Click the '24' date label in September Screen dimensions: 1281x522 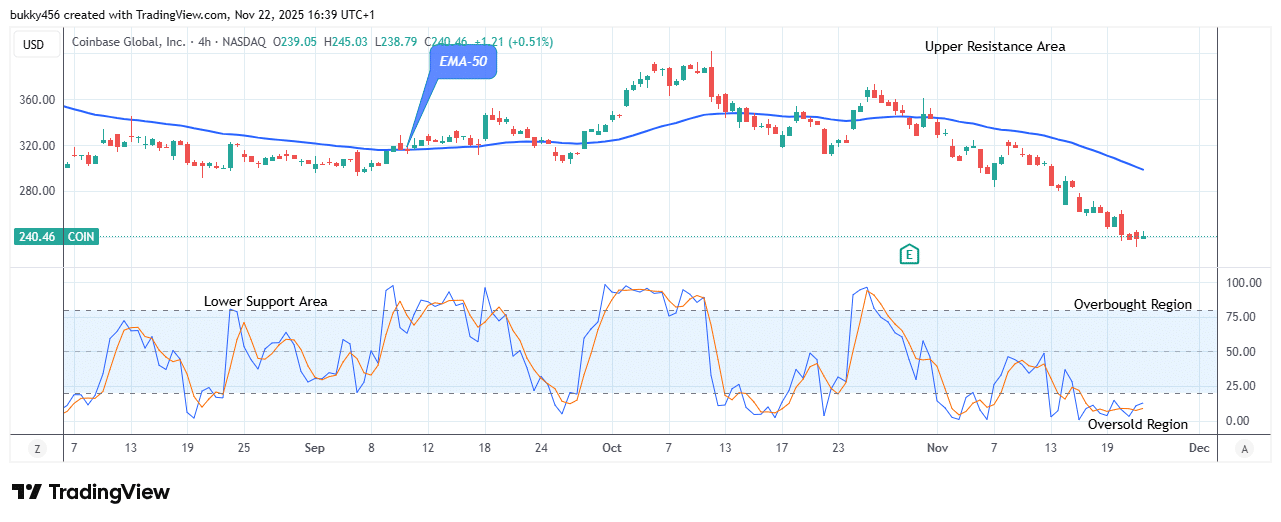[540, 448]
